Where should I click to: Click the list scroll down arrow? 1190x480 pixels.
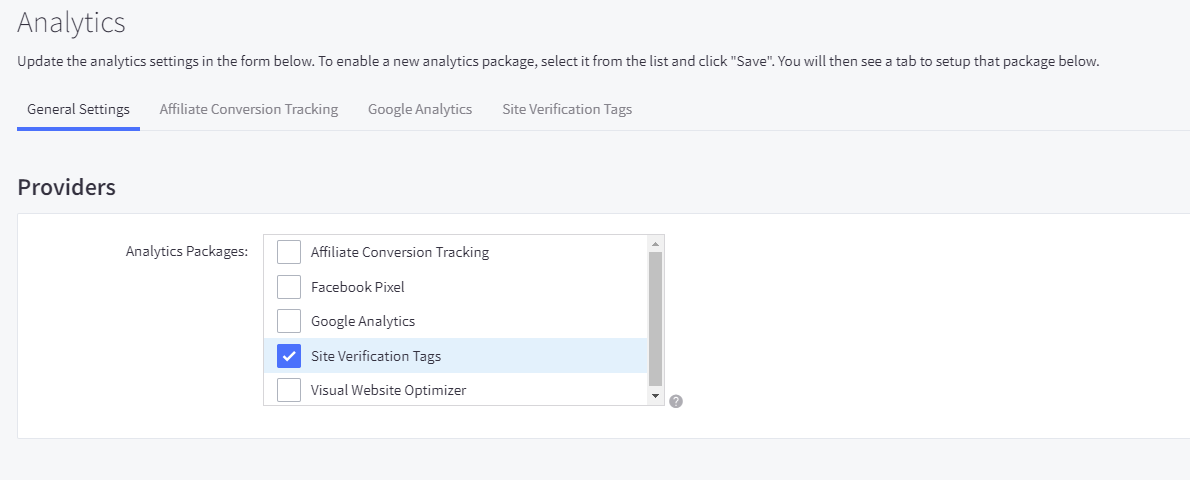coord(656,396)
